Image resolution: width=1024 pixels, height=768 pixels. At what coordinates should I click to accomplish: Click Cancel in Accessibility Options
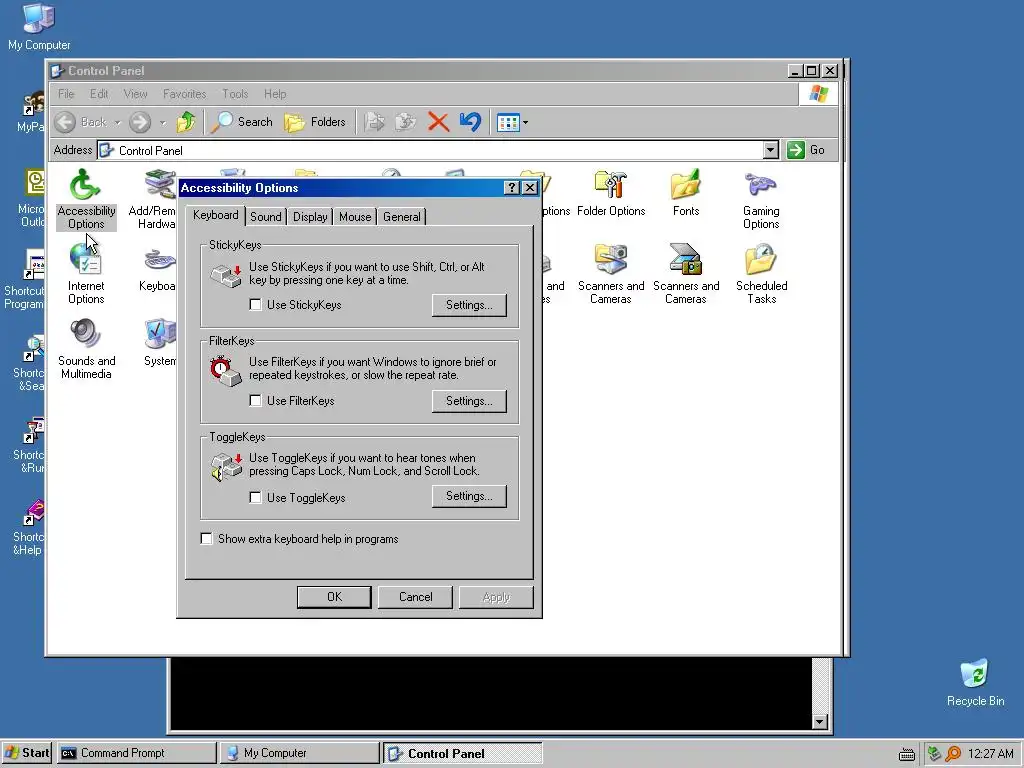click(415, 597)
